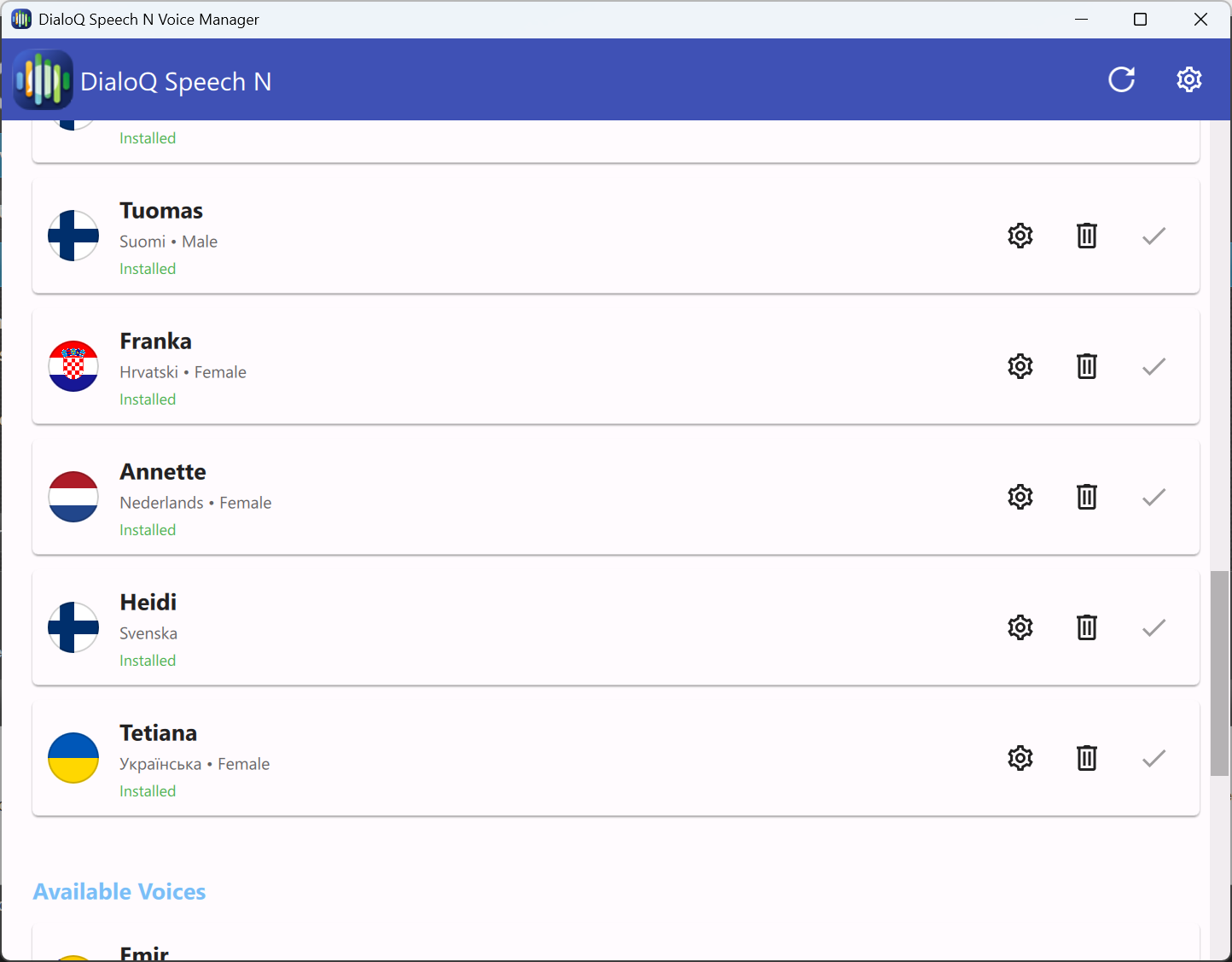
Task: Open voice settings for Heidi
Action: [x=1020, y=627]
